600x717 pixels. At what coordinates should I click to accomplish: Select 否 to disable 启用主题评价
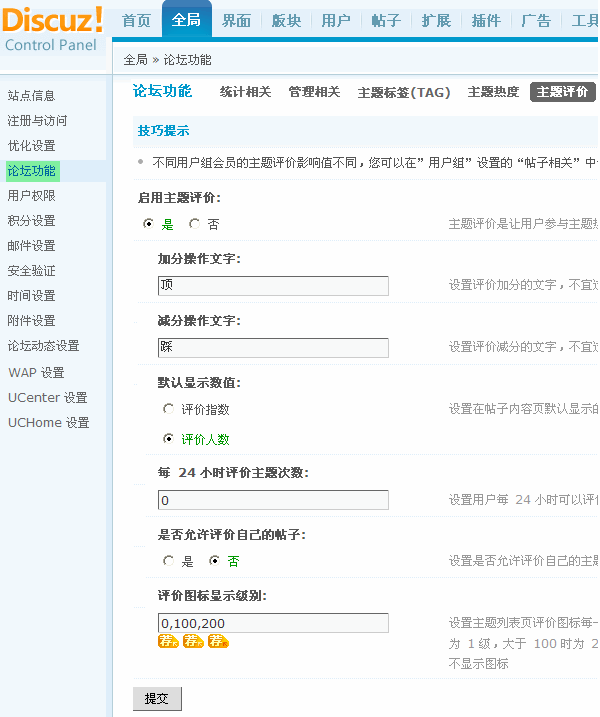pyautogui.click(x=195, y=225)
